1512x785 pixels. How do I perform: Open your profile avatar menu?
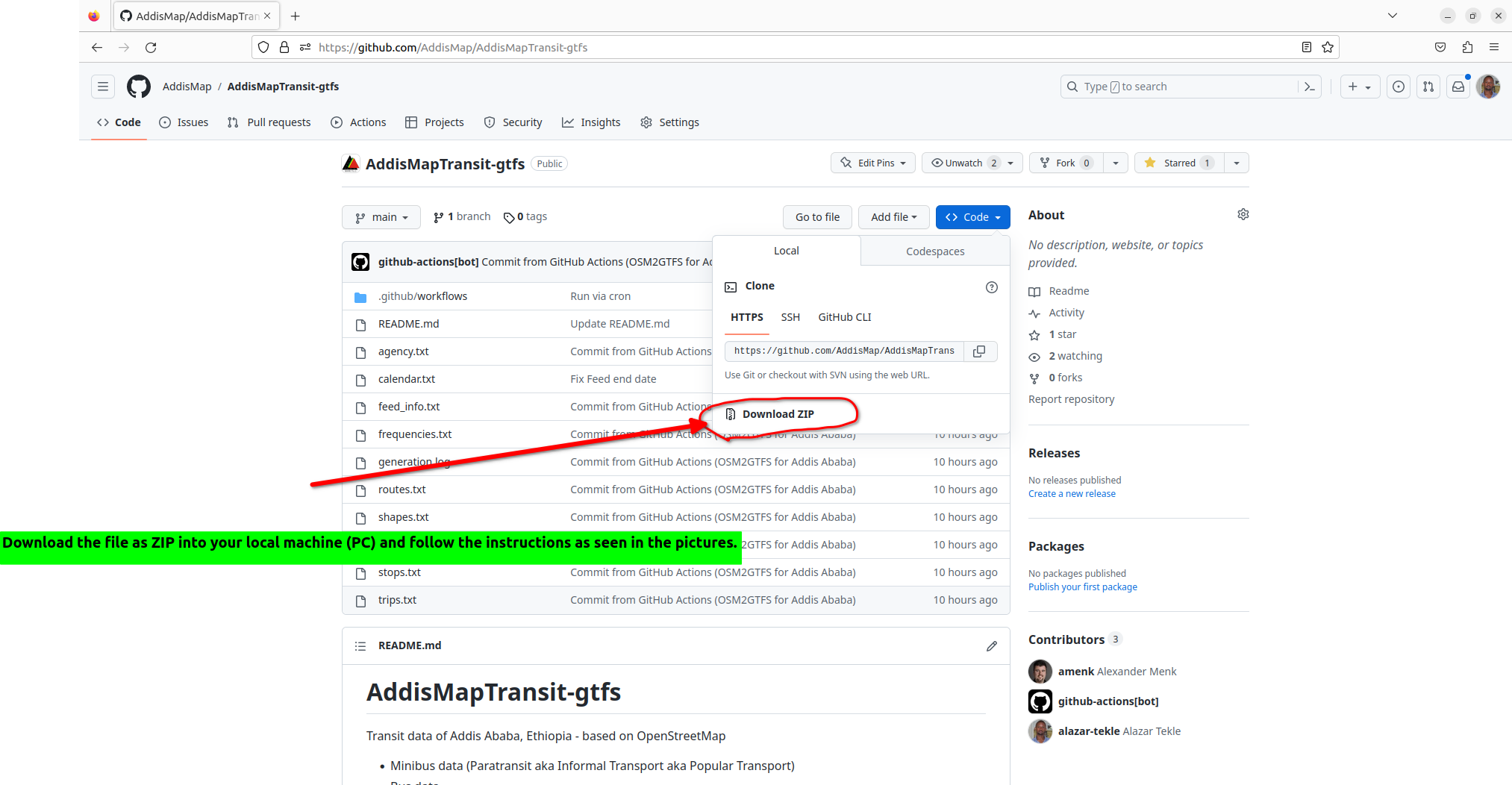click(1488, 86)
